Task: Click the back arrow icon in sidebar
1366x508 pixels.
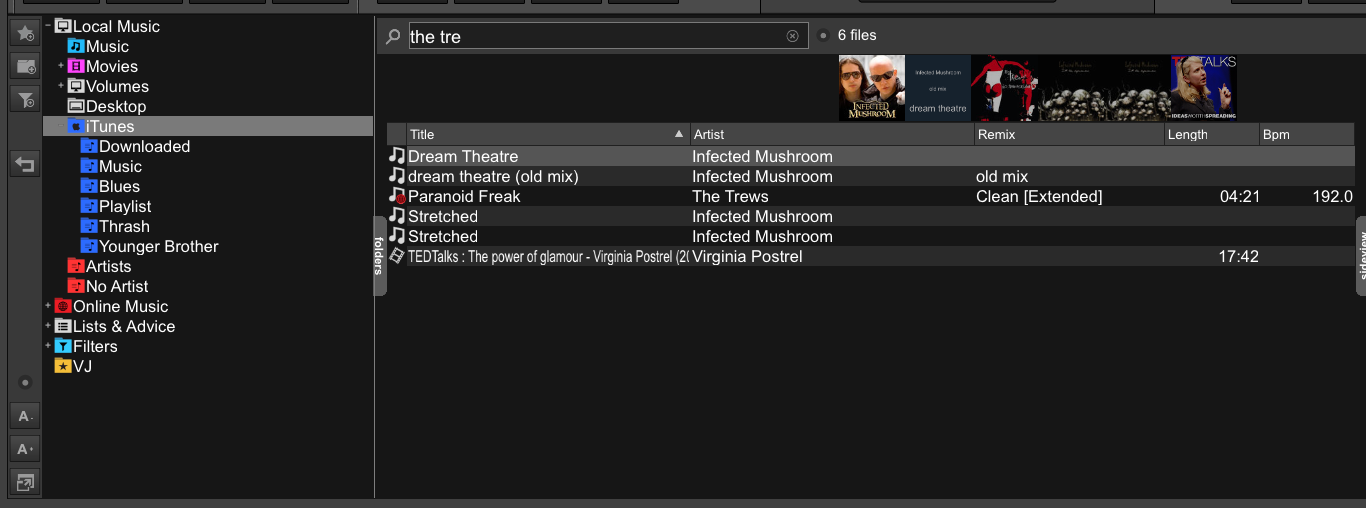Action: [24, 163]
